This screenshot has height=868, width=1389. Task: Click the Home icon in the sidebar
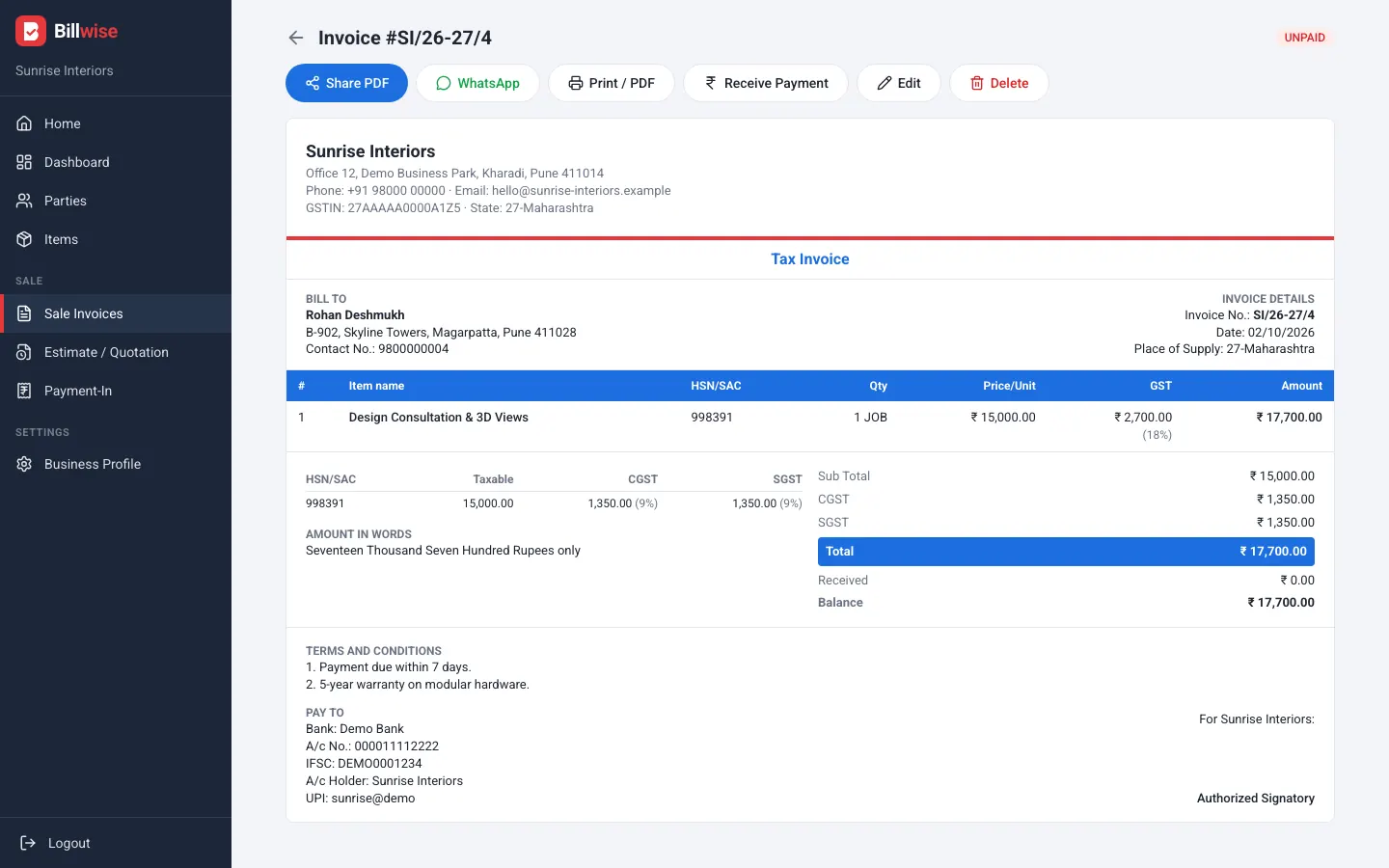click(x=25, y=123)
